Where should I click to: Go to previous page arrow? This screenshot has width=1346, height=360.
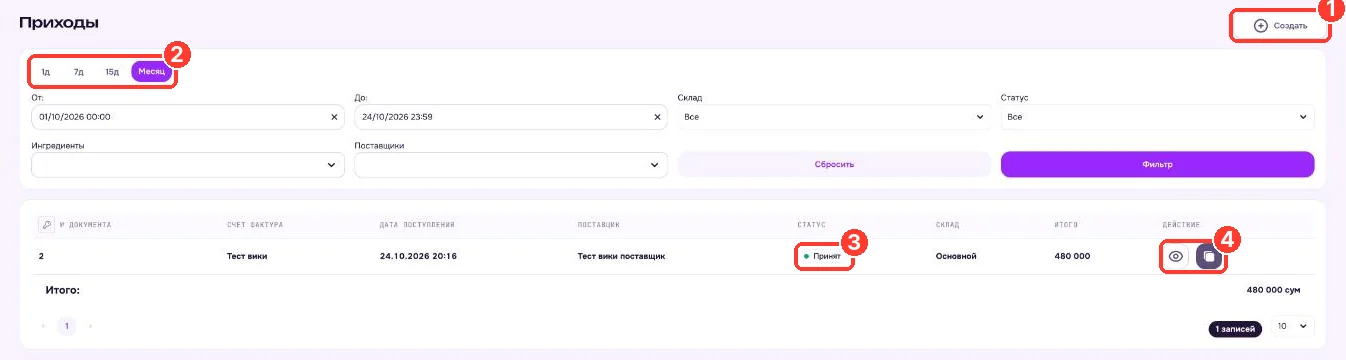(43, 326)
